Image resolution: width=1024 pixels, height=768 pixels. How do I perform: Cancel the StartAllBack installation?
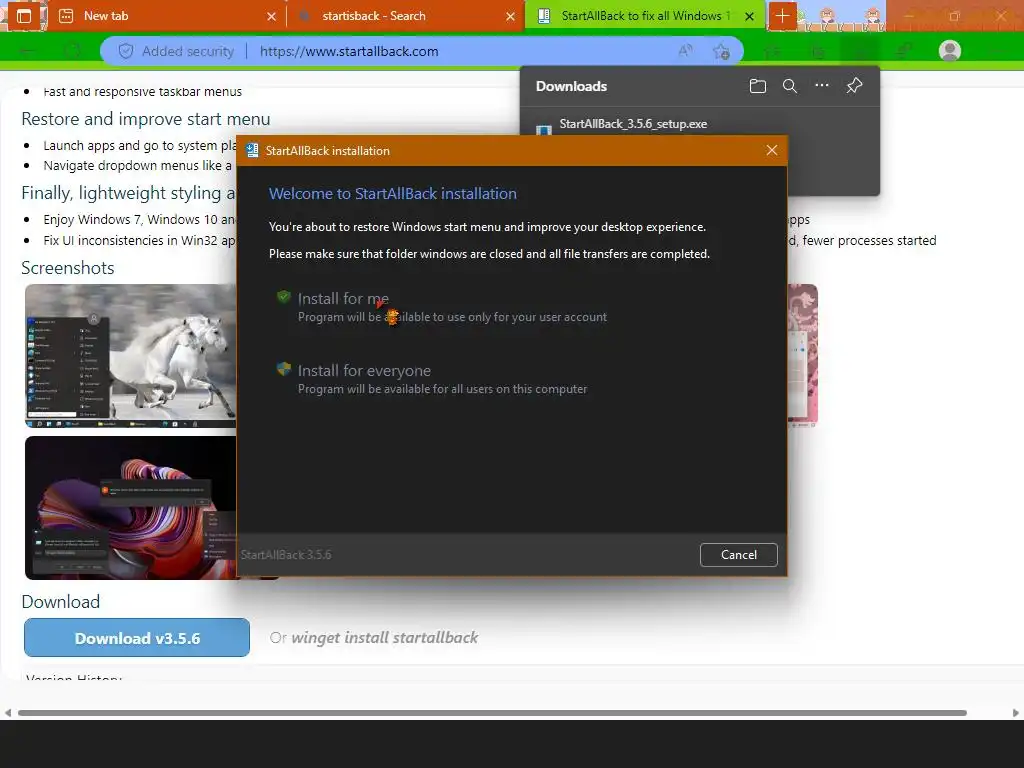pyautogui.click(x=739, y=554)
